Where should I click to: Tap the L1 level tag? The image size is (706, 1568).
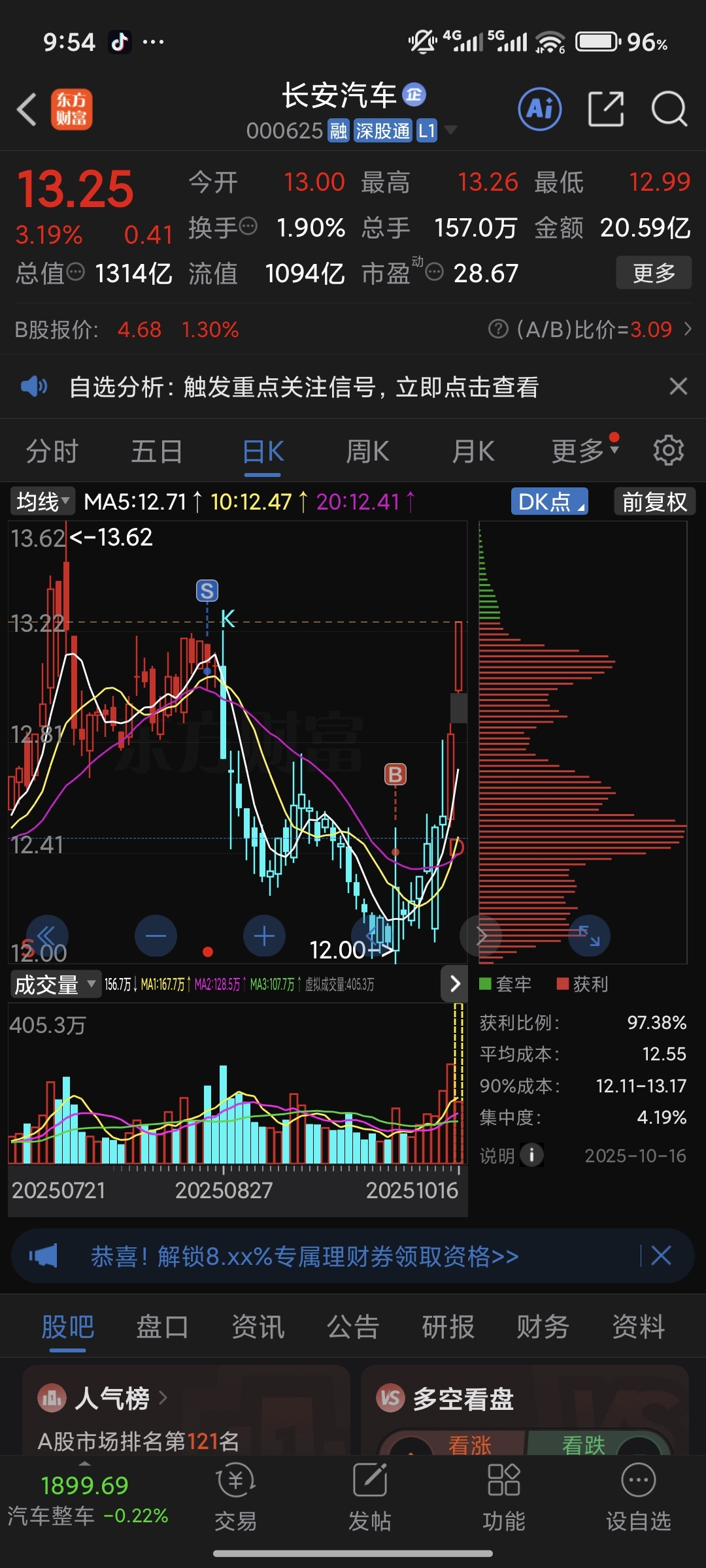[427, 131]
